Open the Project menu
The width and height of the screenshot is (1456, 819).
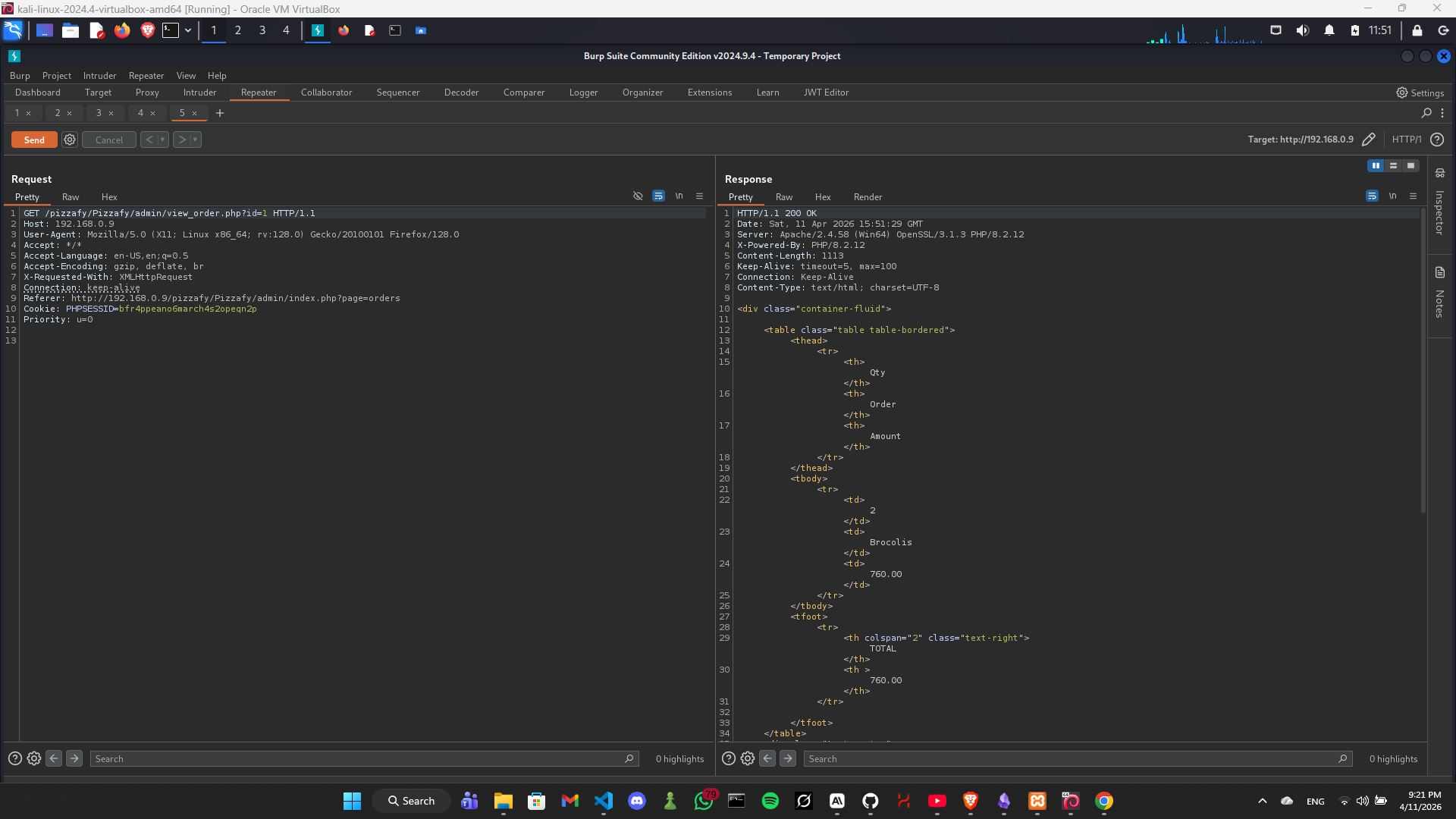click(x=57, y=76)
